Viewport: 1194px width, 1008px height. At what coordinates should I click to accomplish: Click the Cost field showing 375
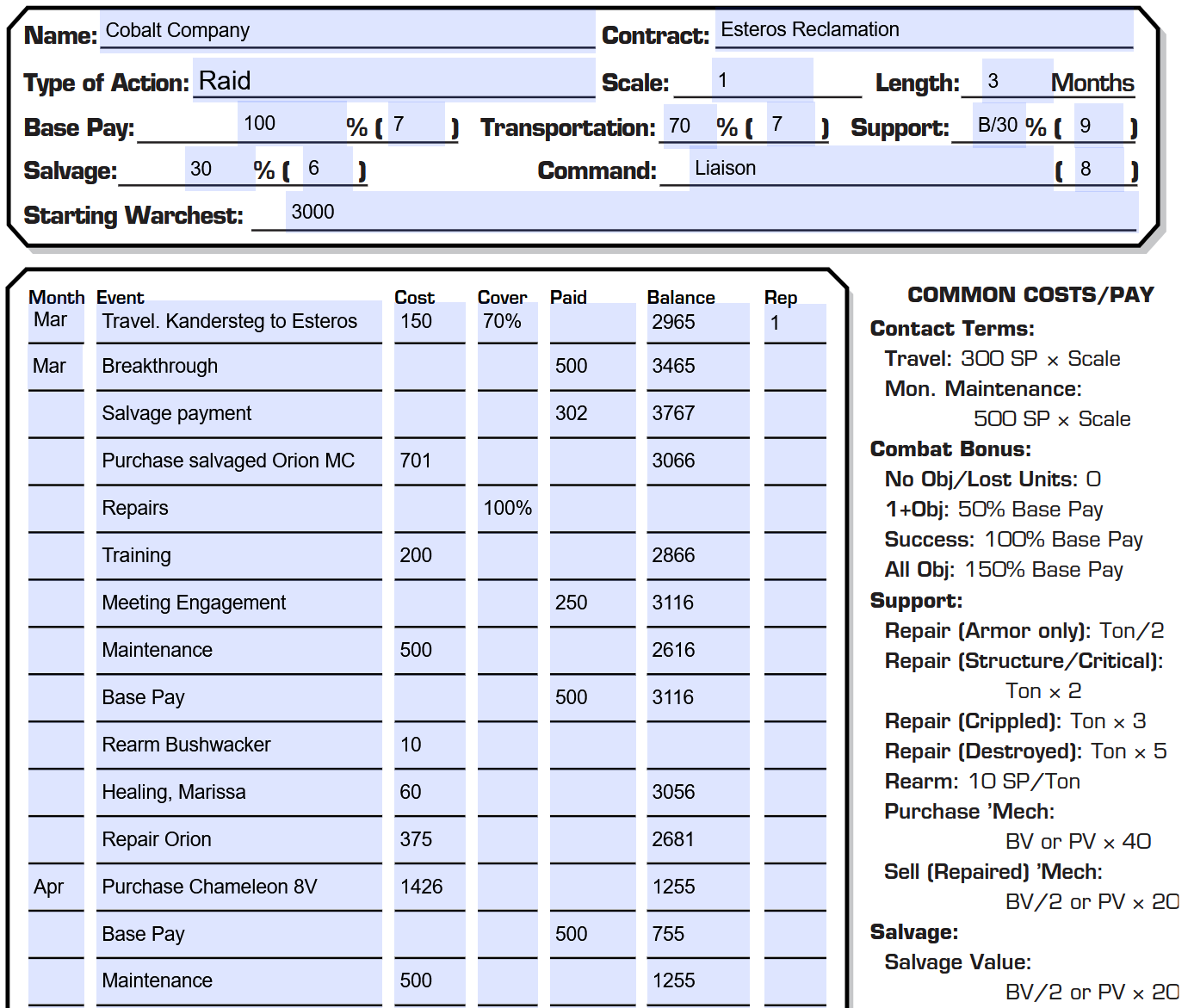430,840
